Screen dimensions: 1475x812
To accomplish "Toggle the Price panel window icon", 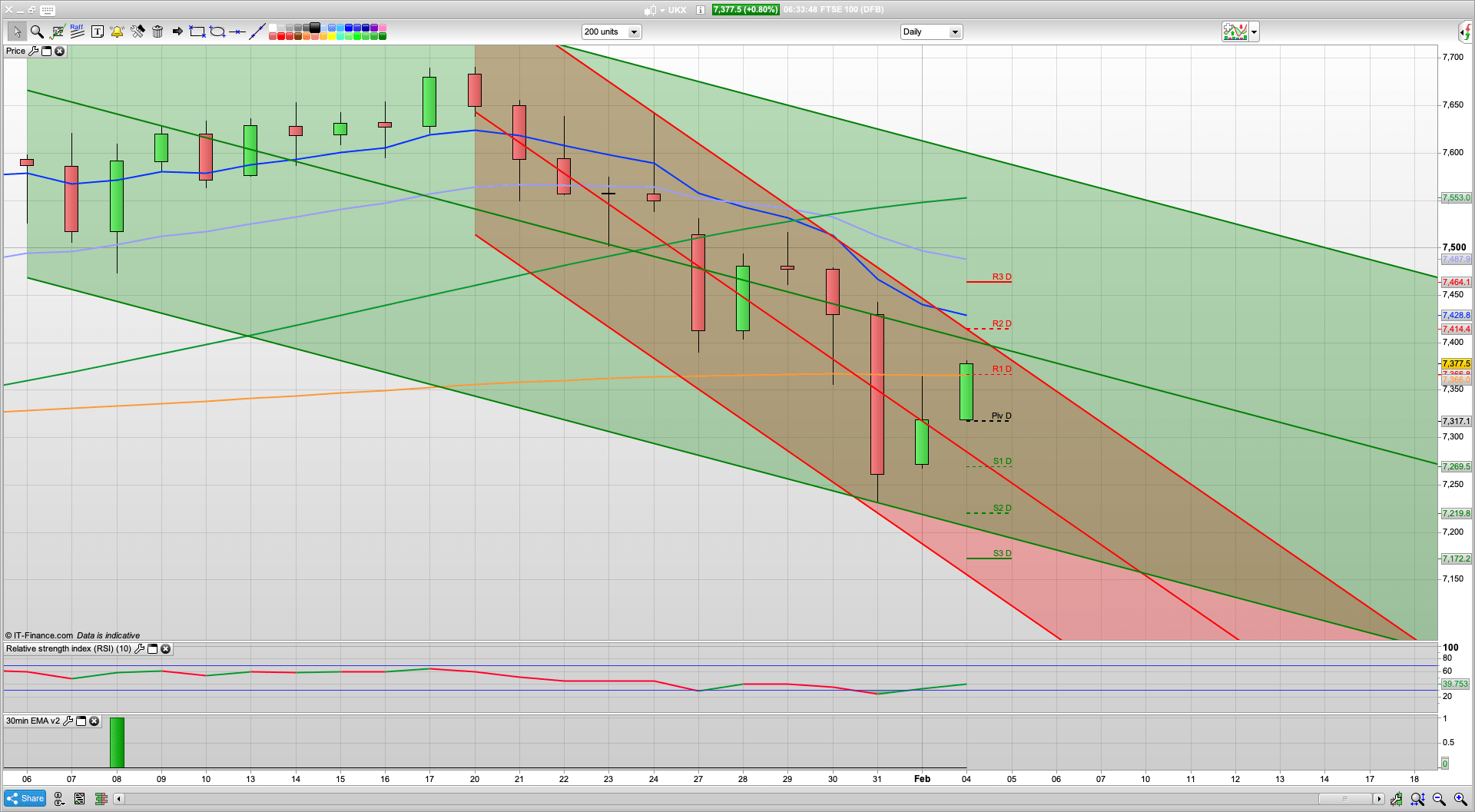I will tap(46, 51).
